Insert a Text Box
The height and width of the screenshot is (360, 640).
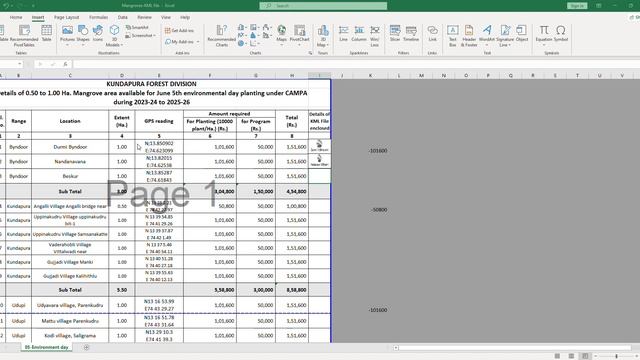pos(453,36)
